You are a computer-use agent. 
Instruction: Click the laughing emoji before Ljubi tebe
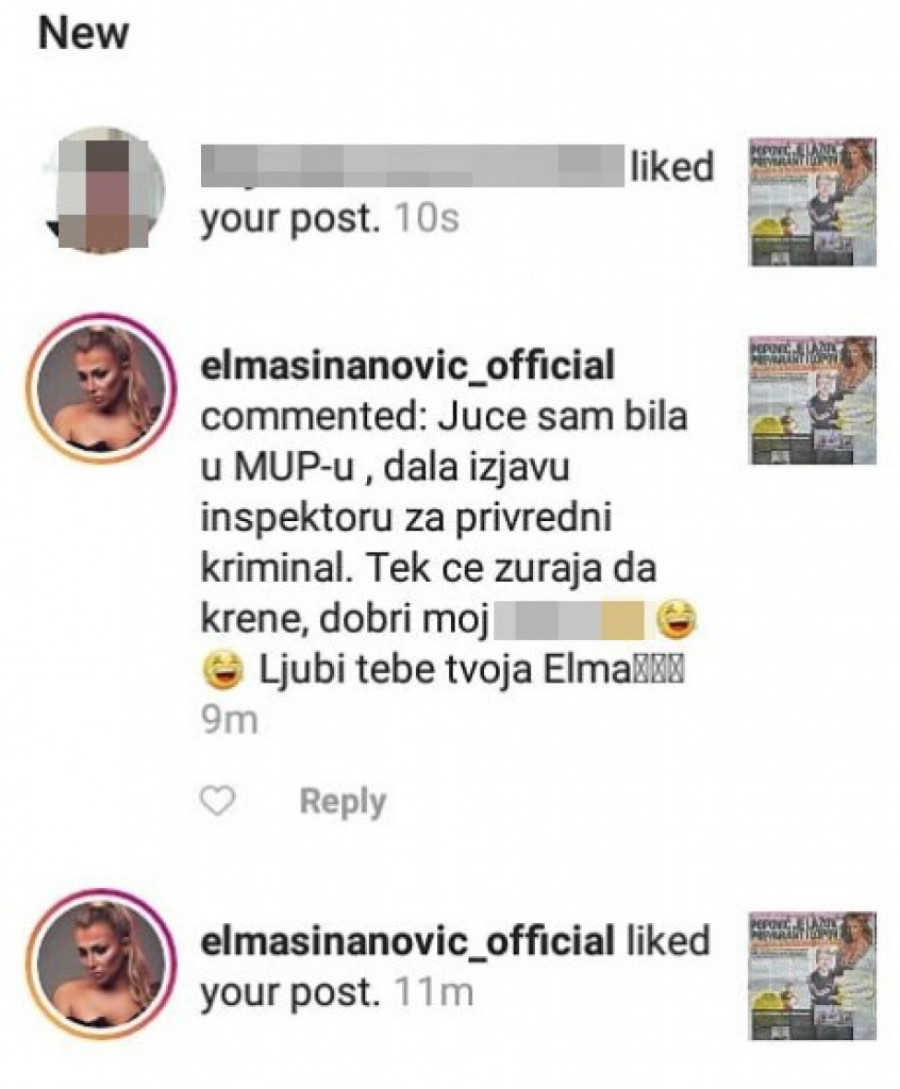tap(223, 670)
